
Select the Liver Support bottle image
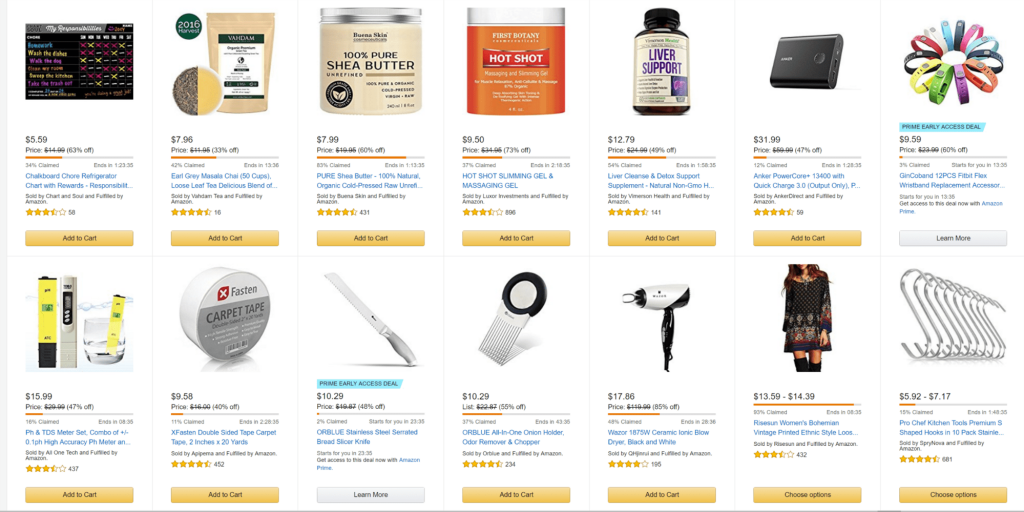pos(662,62)
